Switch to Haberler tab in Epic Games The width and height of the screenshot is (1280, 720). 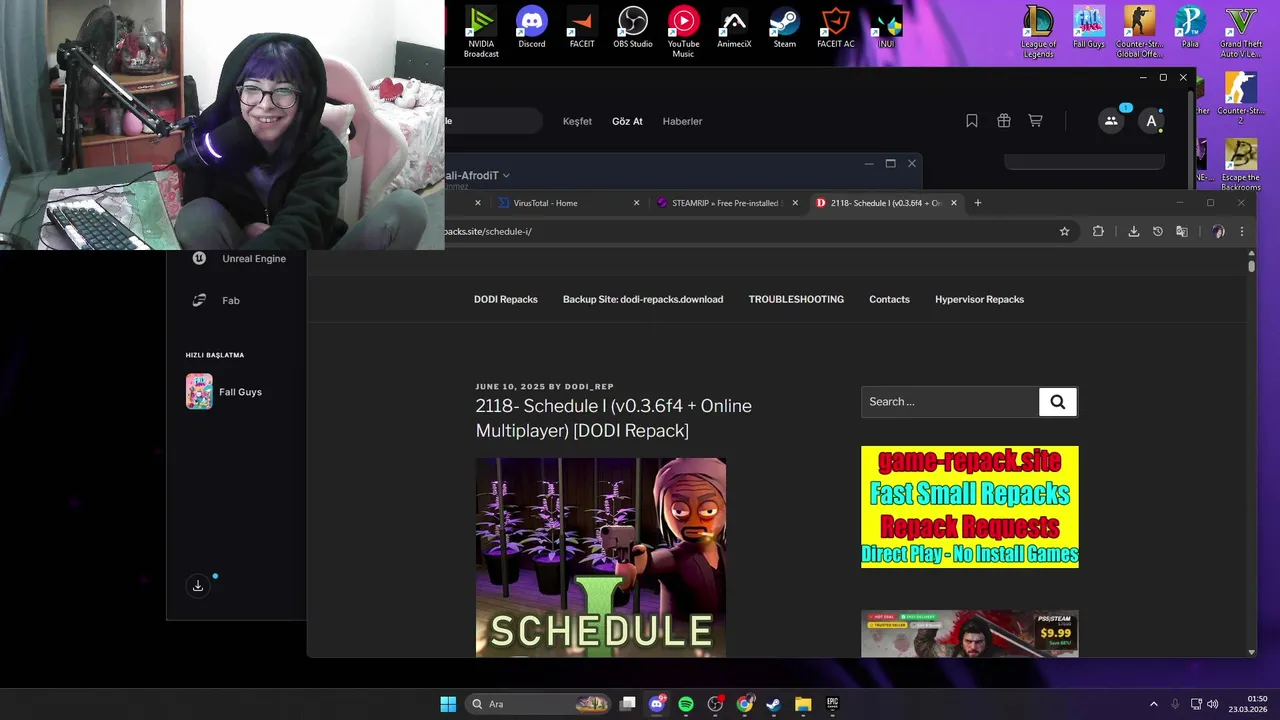(682, 121)
